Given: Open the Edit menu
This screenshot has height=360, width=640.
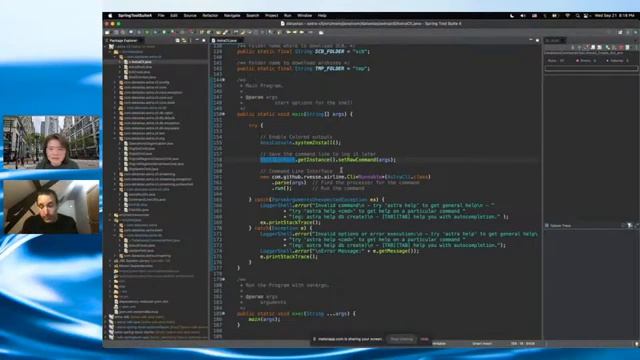Looking at the screenshot, I should [x=174, y=16].
